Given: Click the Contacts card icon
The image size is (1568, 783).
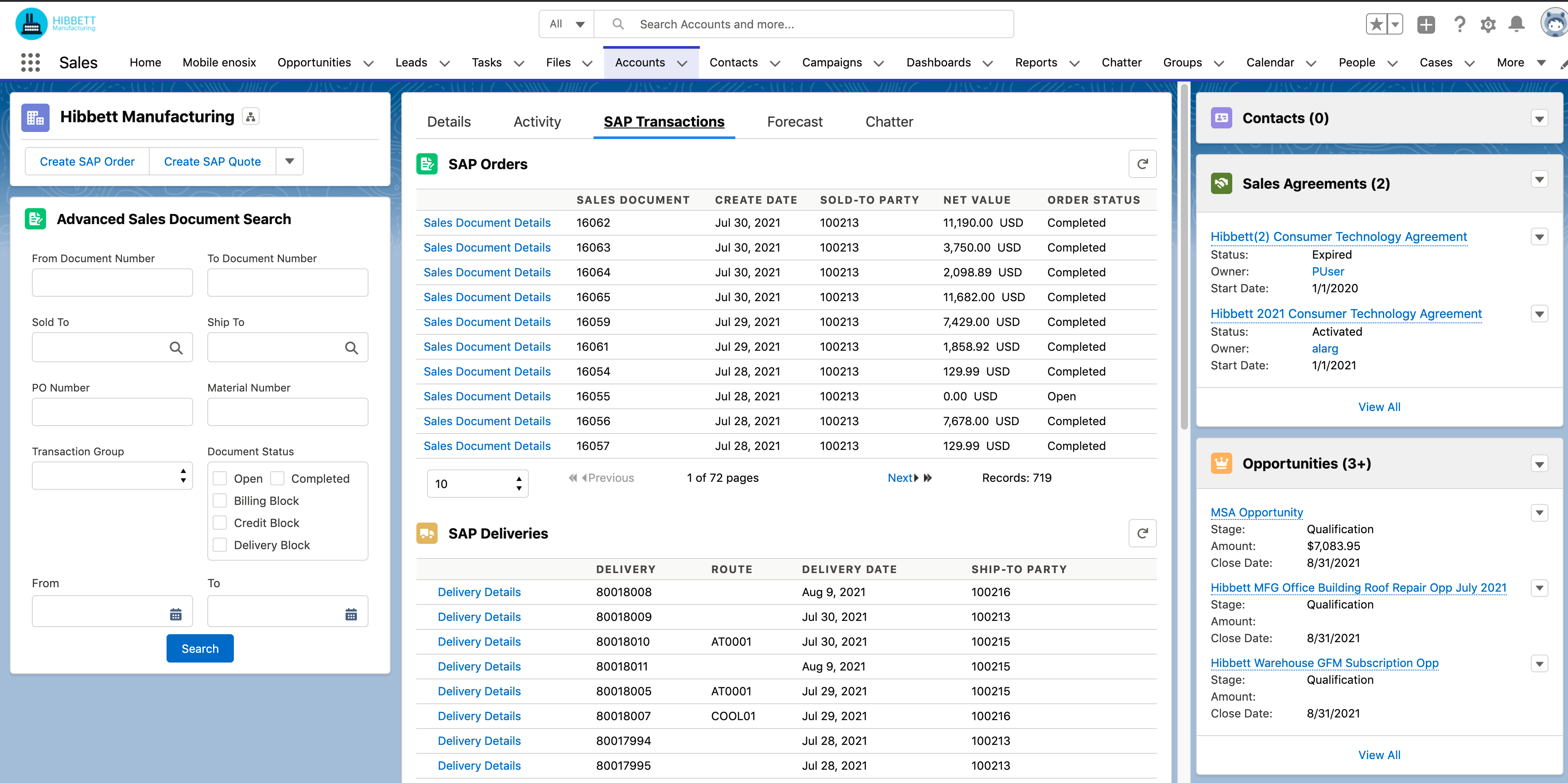Looking at the screenshot, I should (1221, 118).
